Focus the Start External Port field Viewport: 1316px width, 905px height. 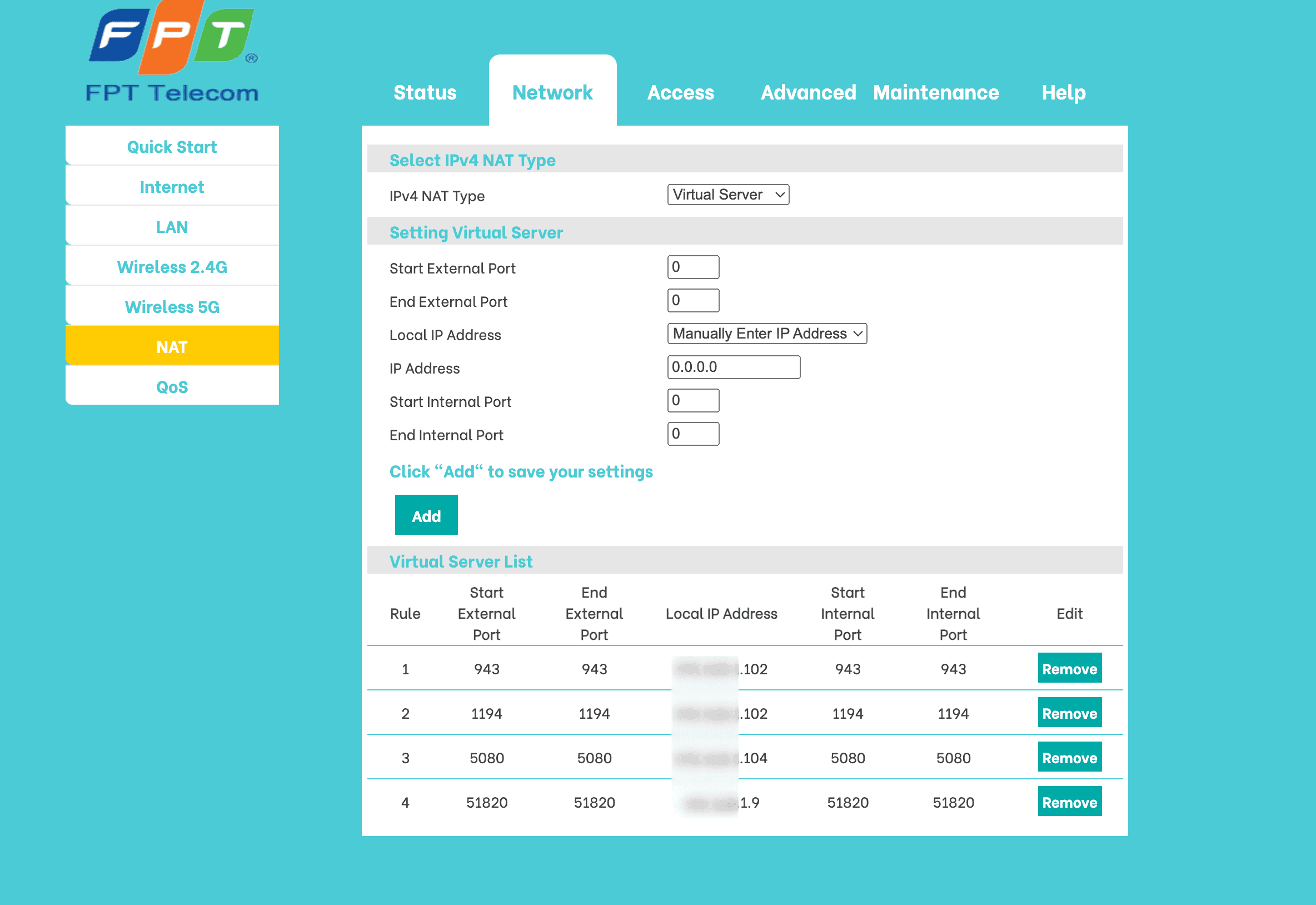pyautogui.click(x=693, y=267)
